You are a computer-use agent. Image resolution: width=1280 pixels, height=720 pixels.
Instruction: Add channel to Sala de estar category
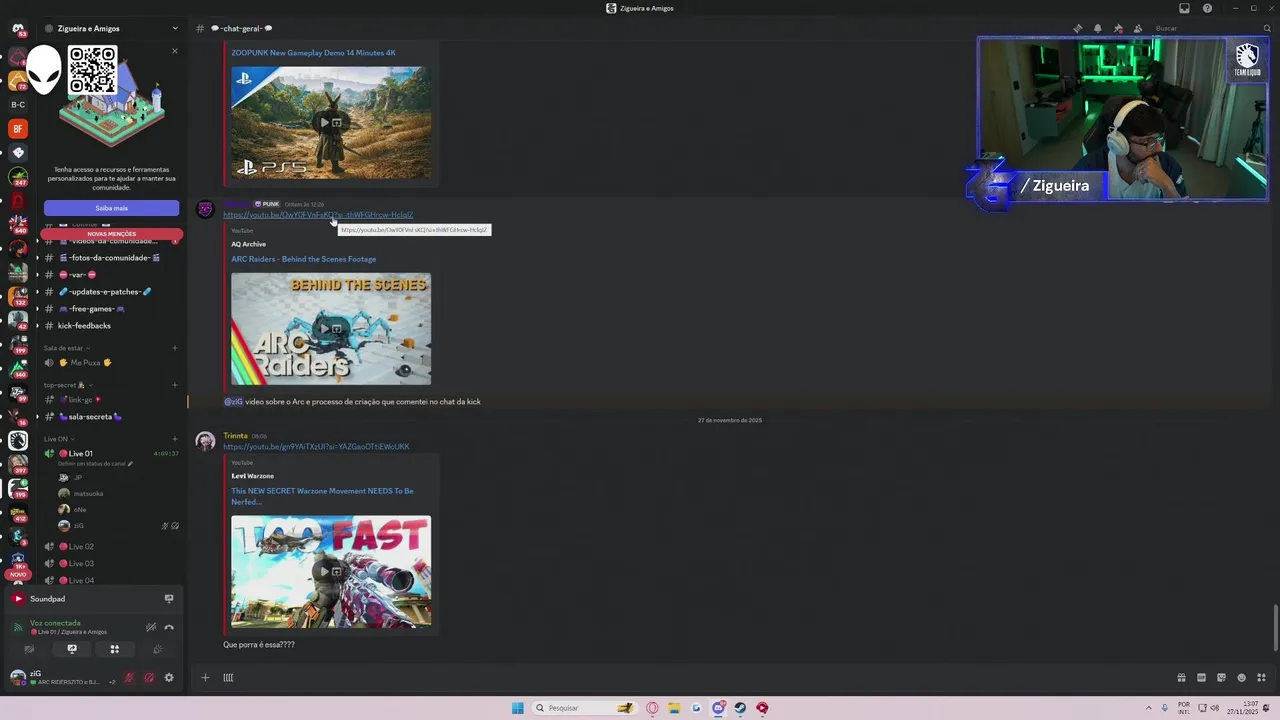pyautogui.click(x=175, y=348)
